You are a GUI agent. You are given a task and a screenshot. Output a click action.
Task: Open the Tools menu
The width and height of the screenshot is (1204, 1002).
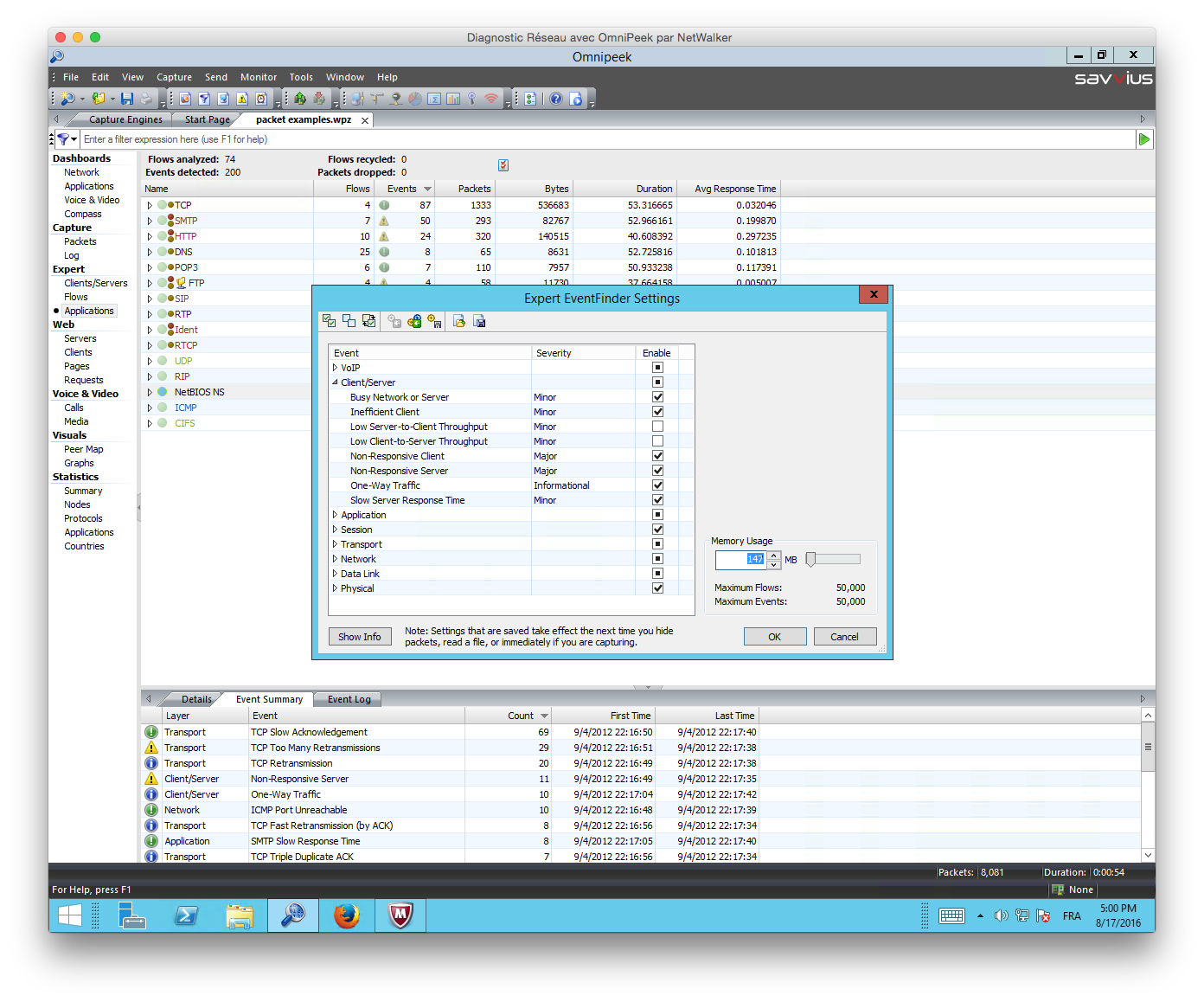pyautogui.click(x=301, y=77)
